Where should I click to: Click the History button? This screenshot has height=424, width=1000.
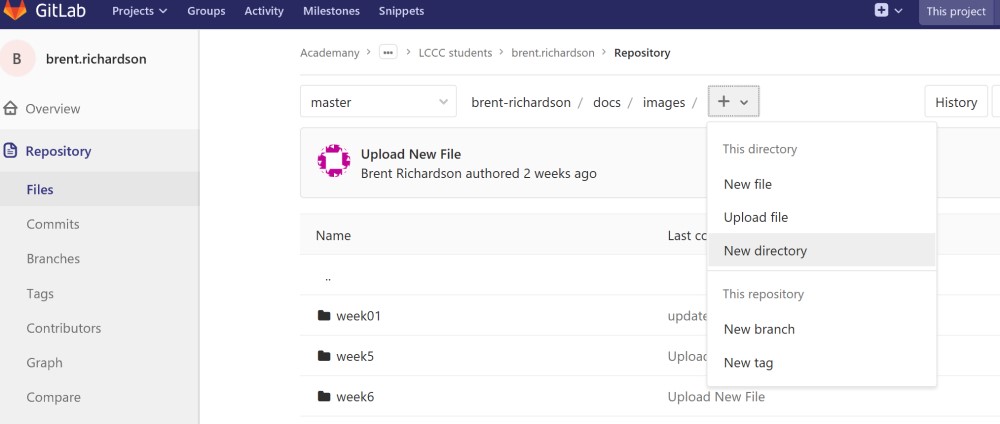955,102
